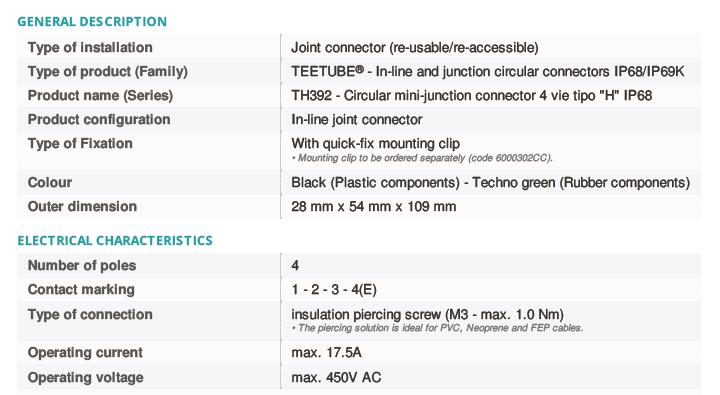Screen dimensions: 720x395
Task: Click the contact marking 1 - 2 - 3 - 4(E) value
Action: click(334, 290)
